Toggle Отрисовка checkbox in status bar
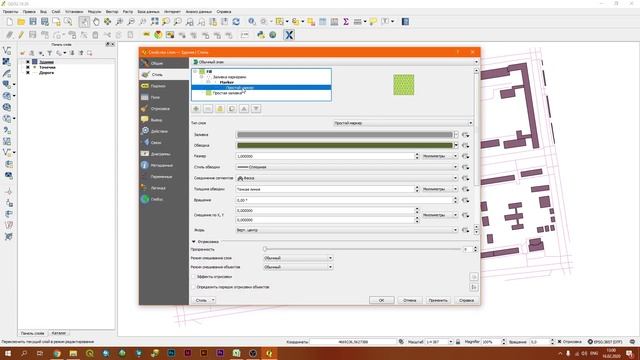The width and height of the screenshot is (640, 360). click(560, 342)
